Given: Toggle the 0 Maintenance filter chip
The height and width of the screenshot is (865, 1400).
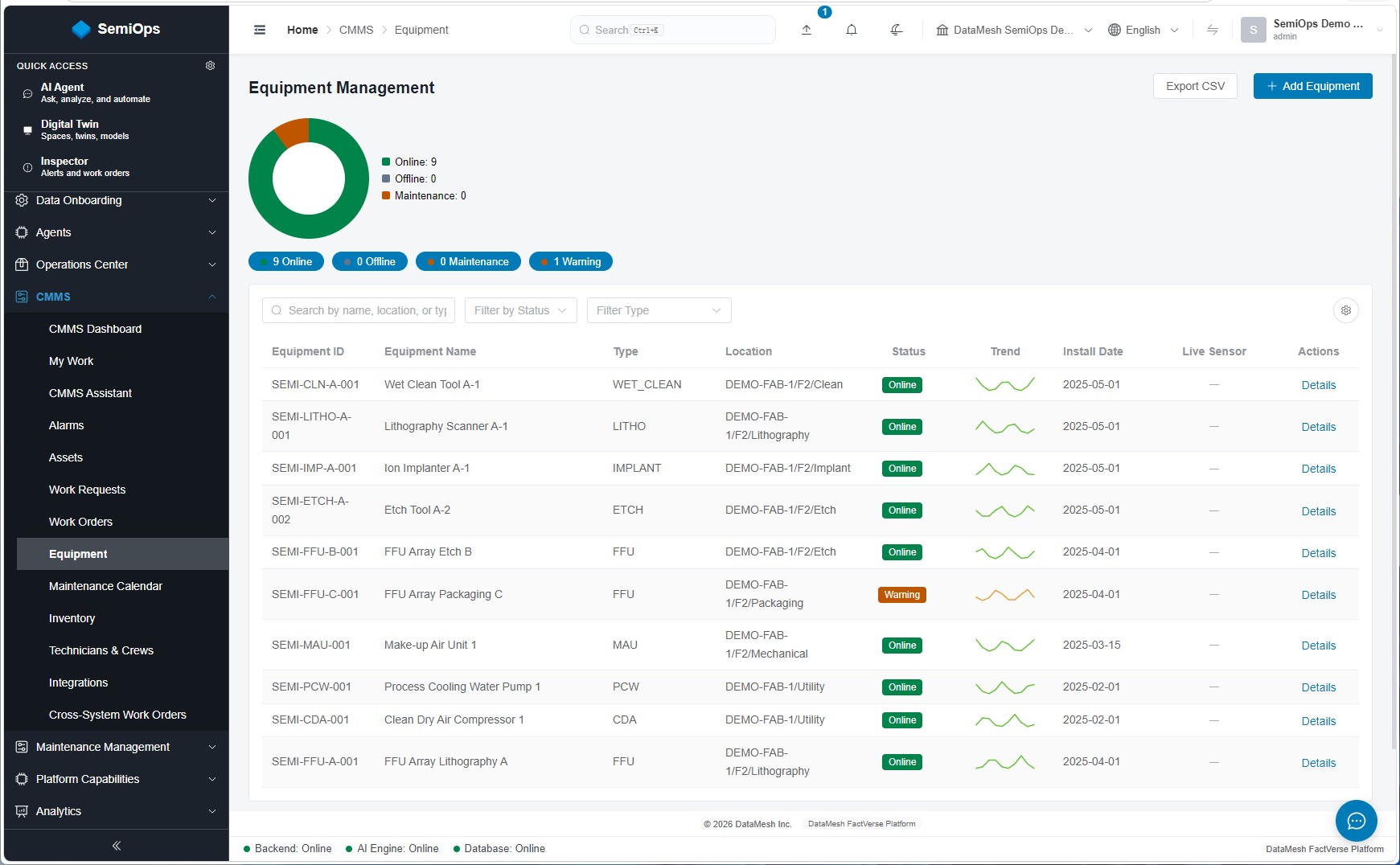Looking at the screenshot, I should (468, 261).
